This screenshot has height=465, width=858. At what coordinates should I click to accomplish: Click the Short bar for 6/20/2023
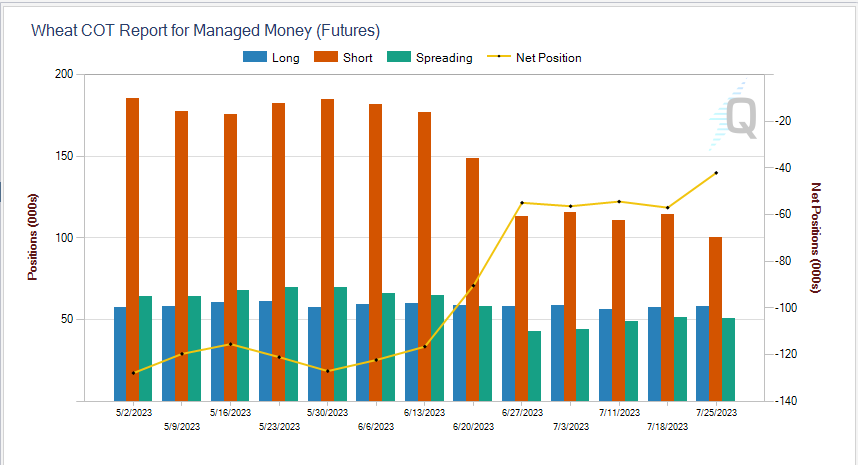[x=473, y=280]
